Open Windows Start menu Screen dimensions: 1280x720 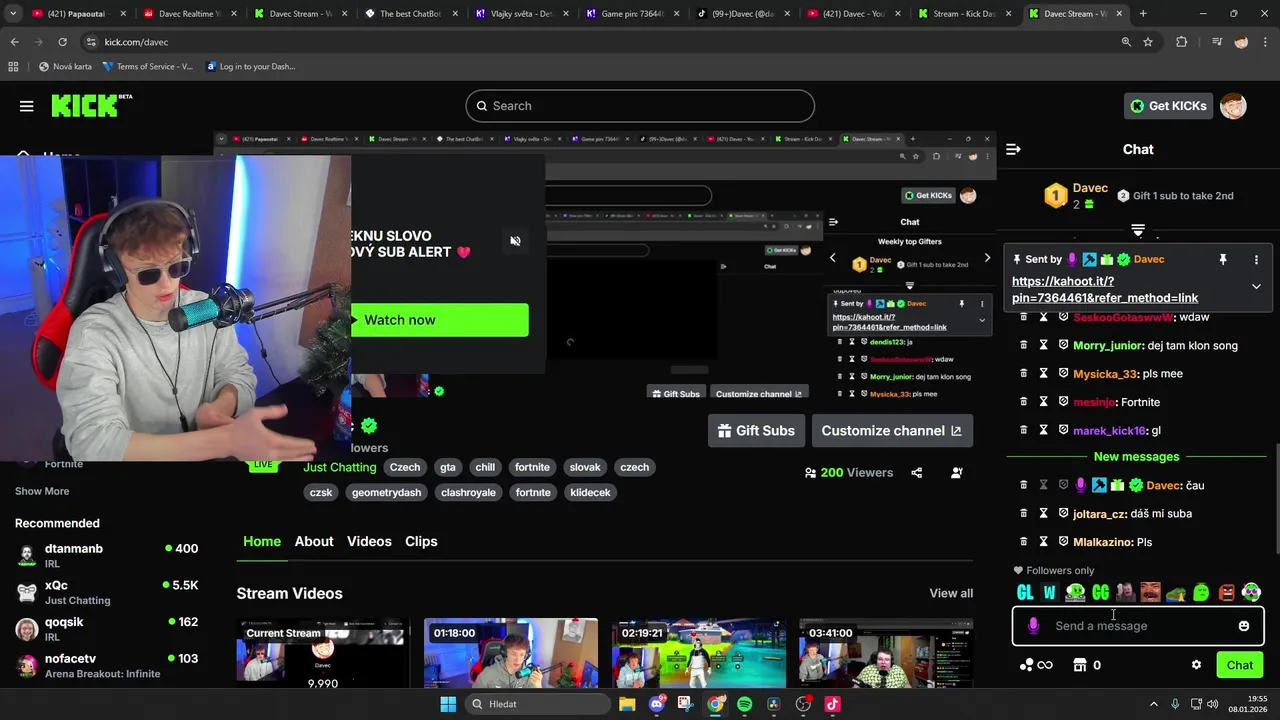tap(448, 704)
